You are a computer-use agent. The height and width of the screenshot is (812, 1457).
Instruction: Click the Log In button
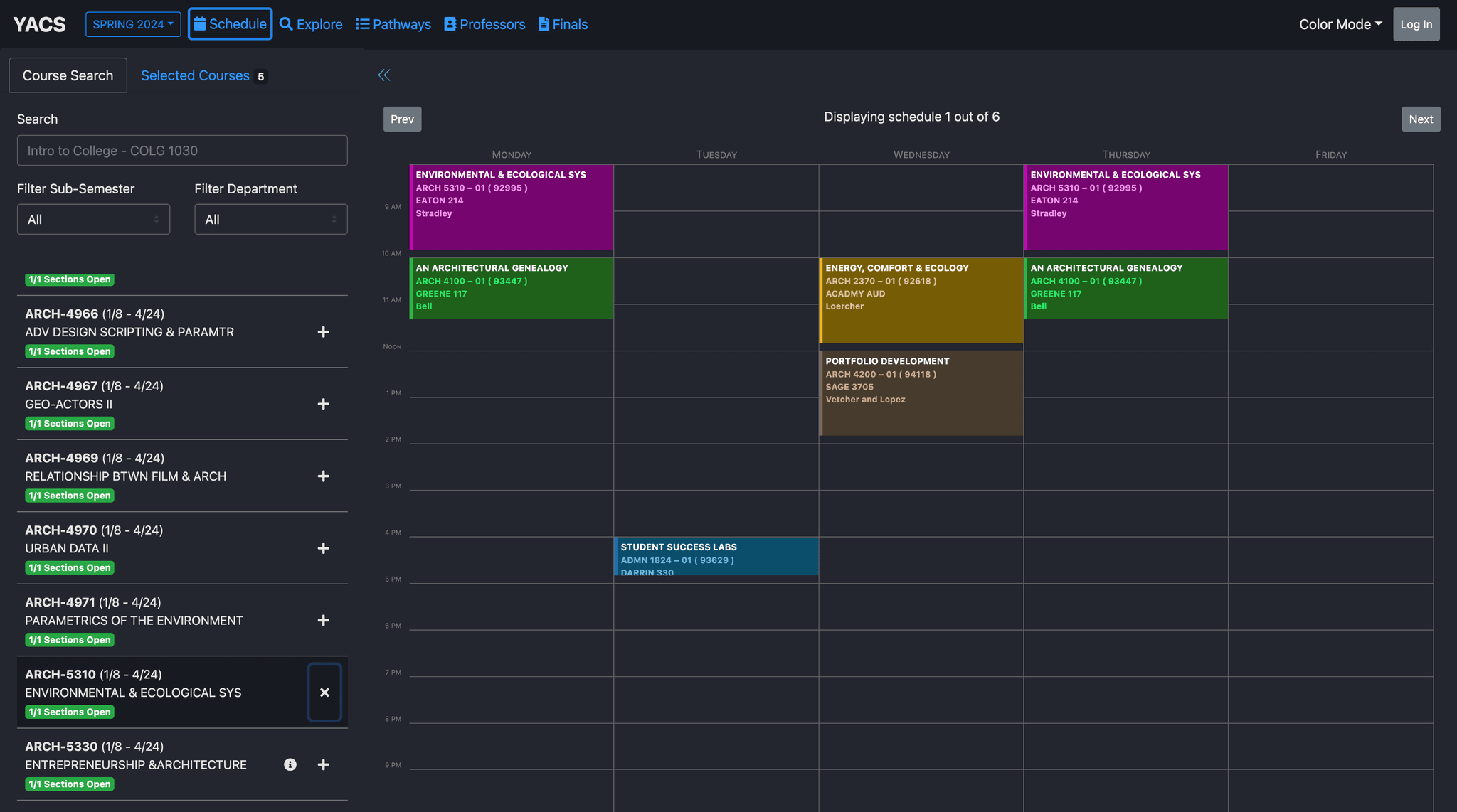pyautogui.click(x=1416, y=24)
